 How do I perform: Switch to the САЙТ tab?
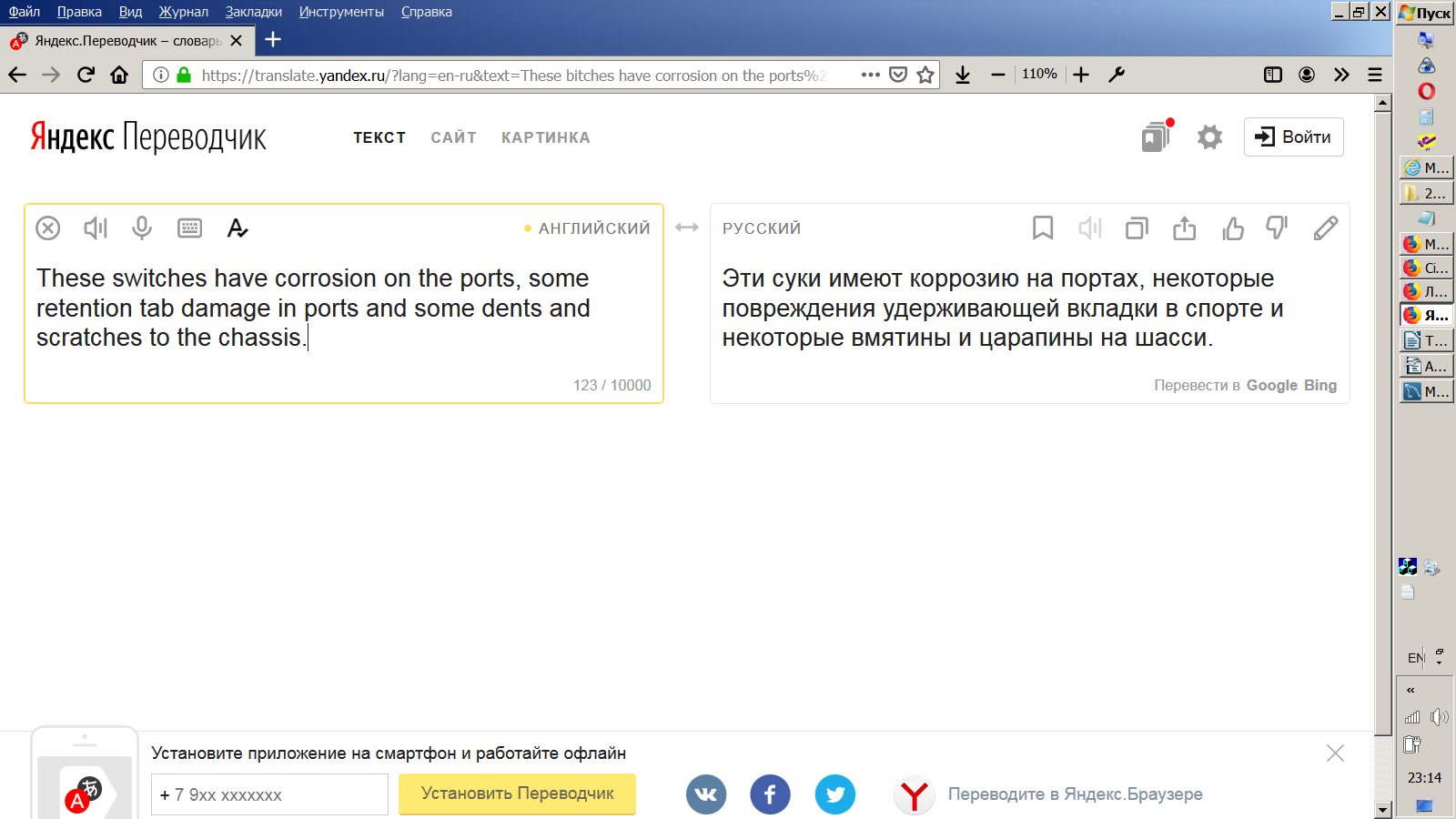click(x=453, y=137)
